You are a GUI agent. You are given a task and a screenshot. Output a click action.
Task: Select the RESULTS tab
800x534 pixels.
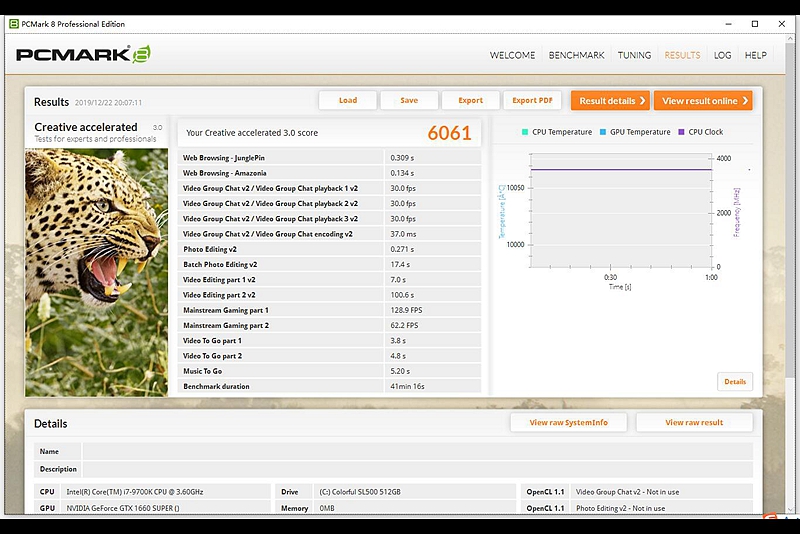(x=682, y=55)
